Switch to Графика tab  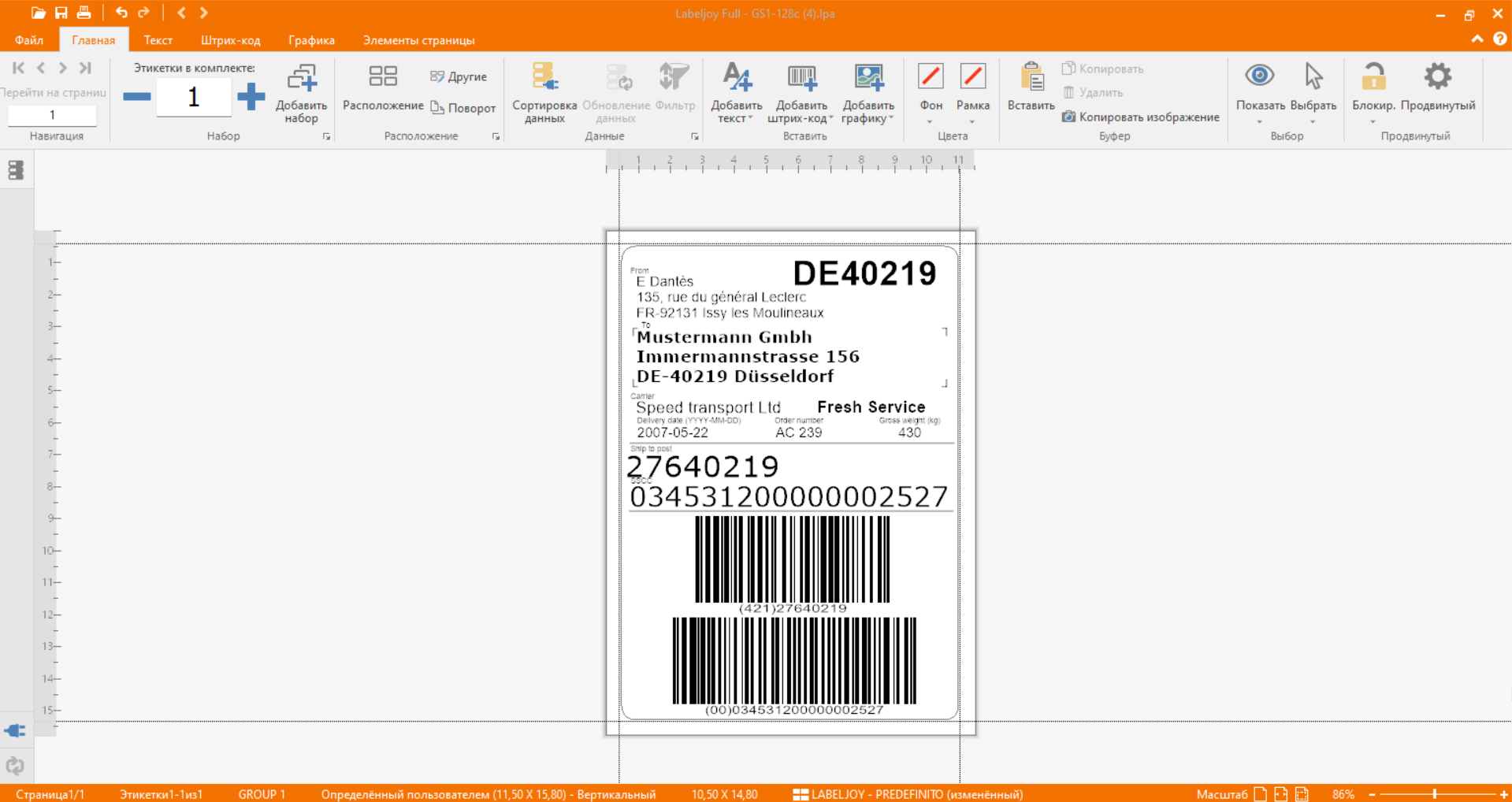click(311, 40)
